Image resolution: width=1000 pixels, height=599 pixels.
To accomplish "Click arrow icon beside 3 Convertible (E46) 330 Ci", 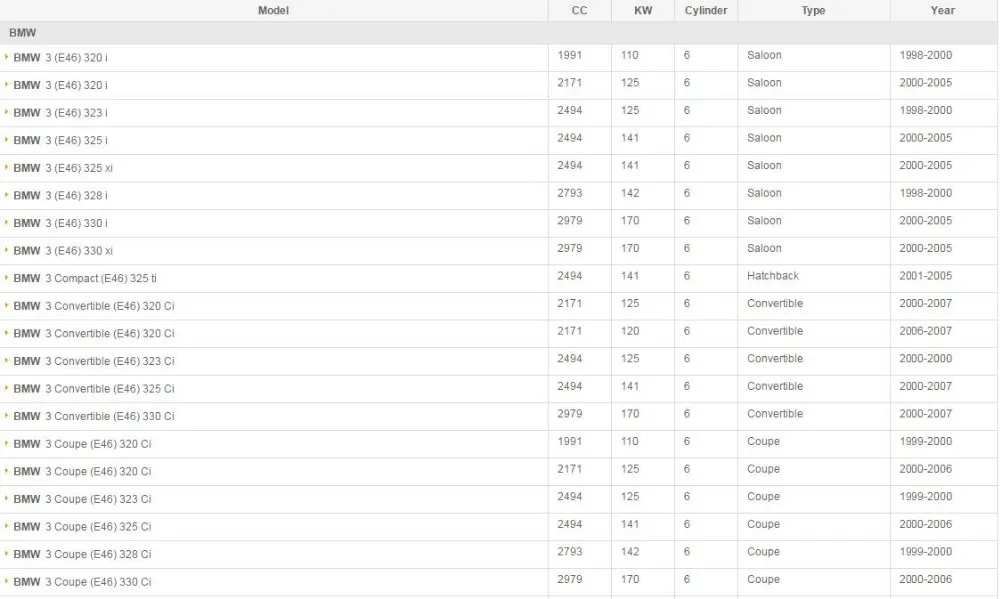I will pyautogui.click(x=6, y=415).
